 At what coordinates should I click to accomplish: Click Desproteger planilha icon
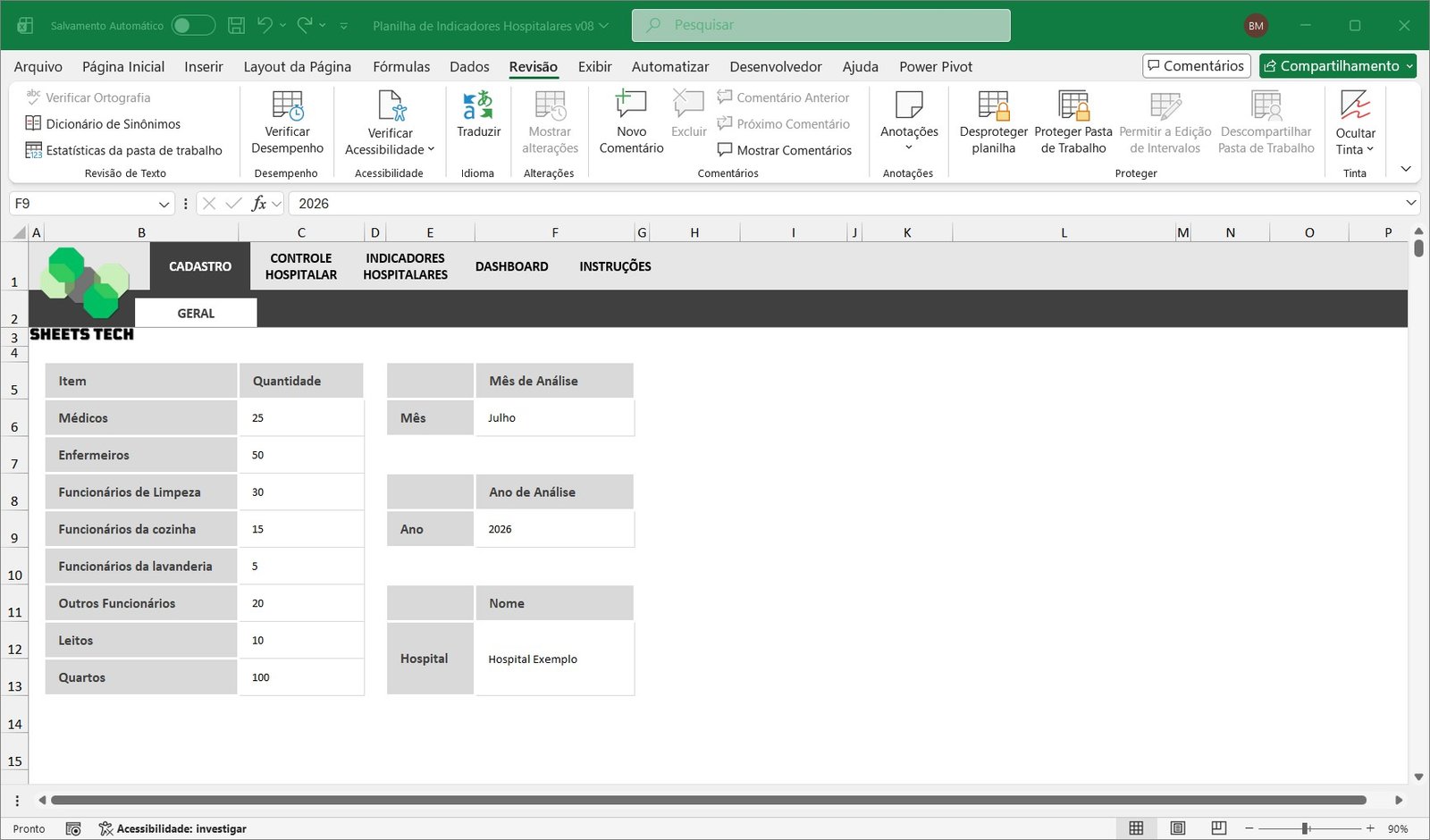click(993, 122)
